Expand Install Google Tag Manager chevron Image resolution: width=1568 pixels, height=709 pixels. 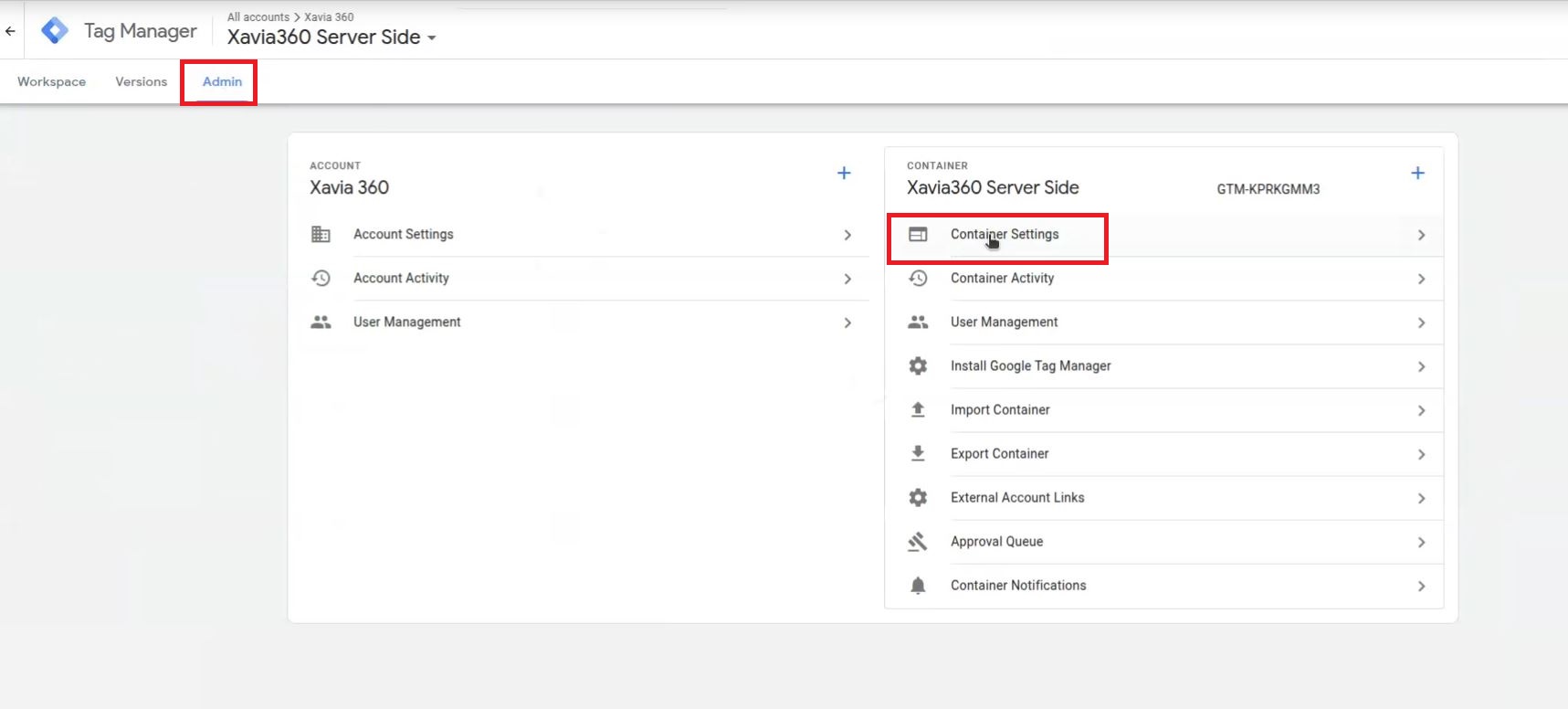(1421, 366)
